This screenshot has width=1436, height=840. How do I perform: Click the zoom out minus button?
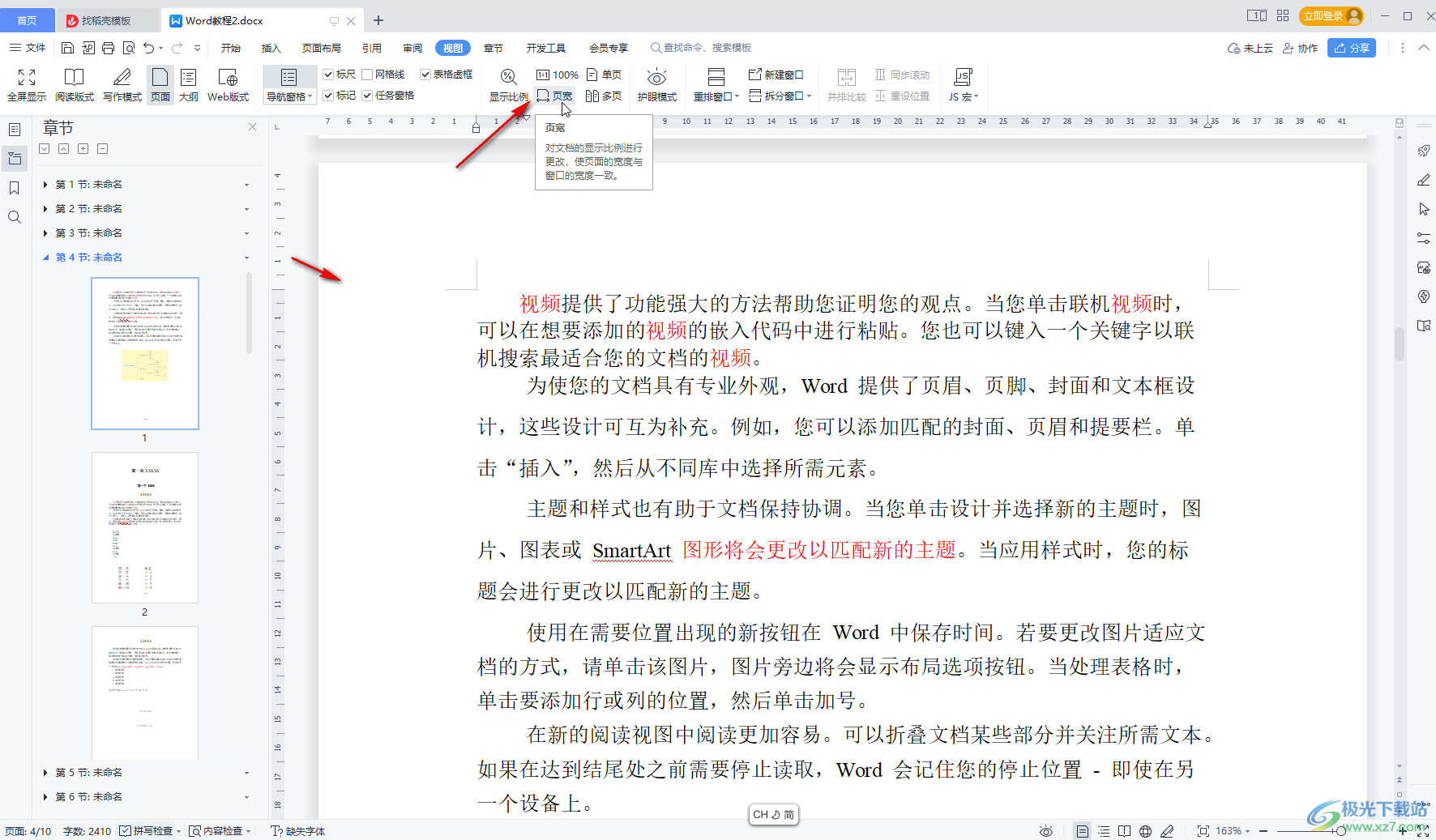tap(1263, 831)
